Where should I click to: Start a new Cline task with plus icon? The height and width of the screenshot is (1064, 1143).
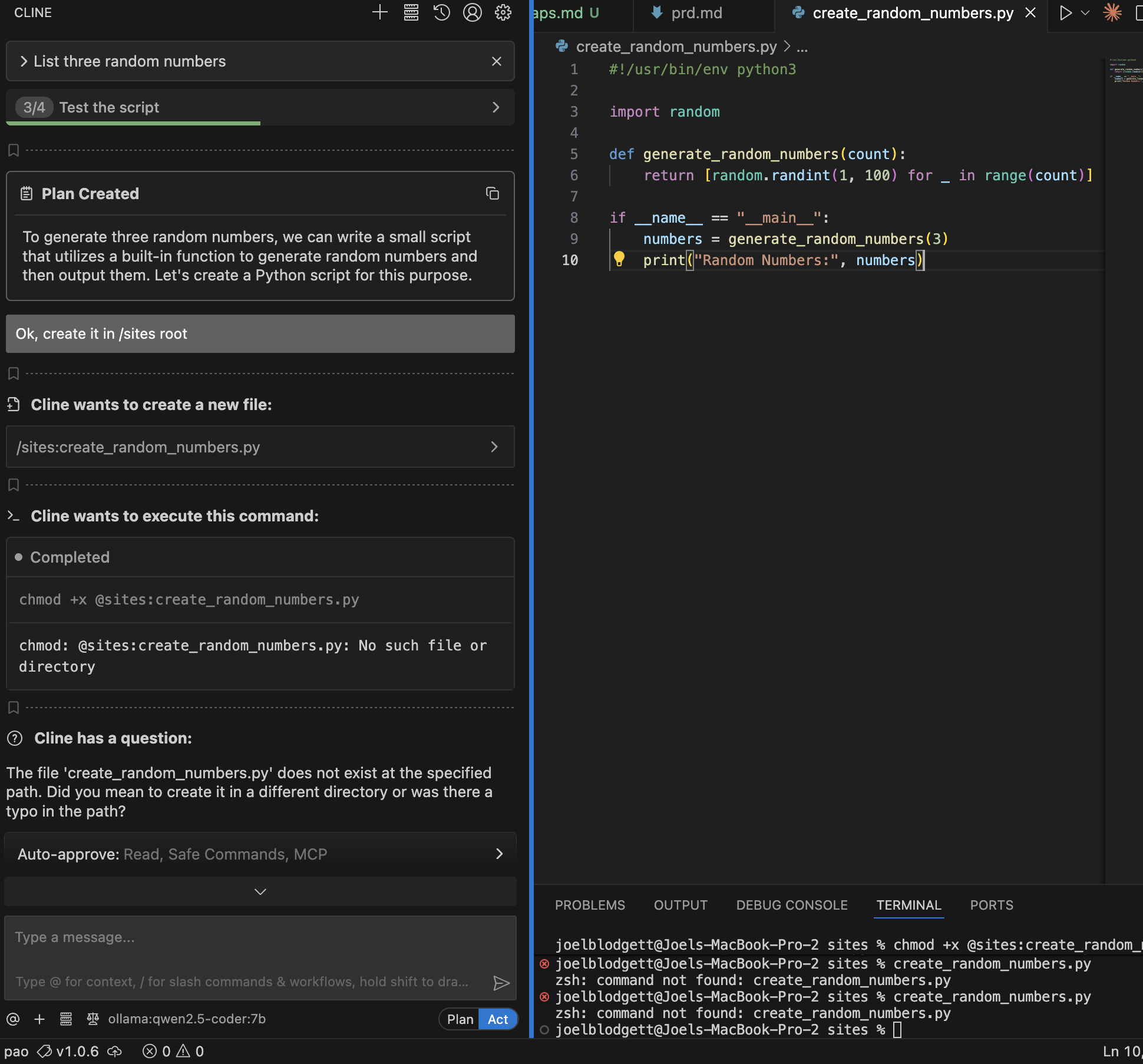pyautogui.click(x=380, y=12)
